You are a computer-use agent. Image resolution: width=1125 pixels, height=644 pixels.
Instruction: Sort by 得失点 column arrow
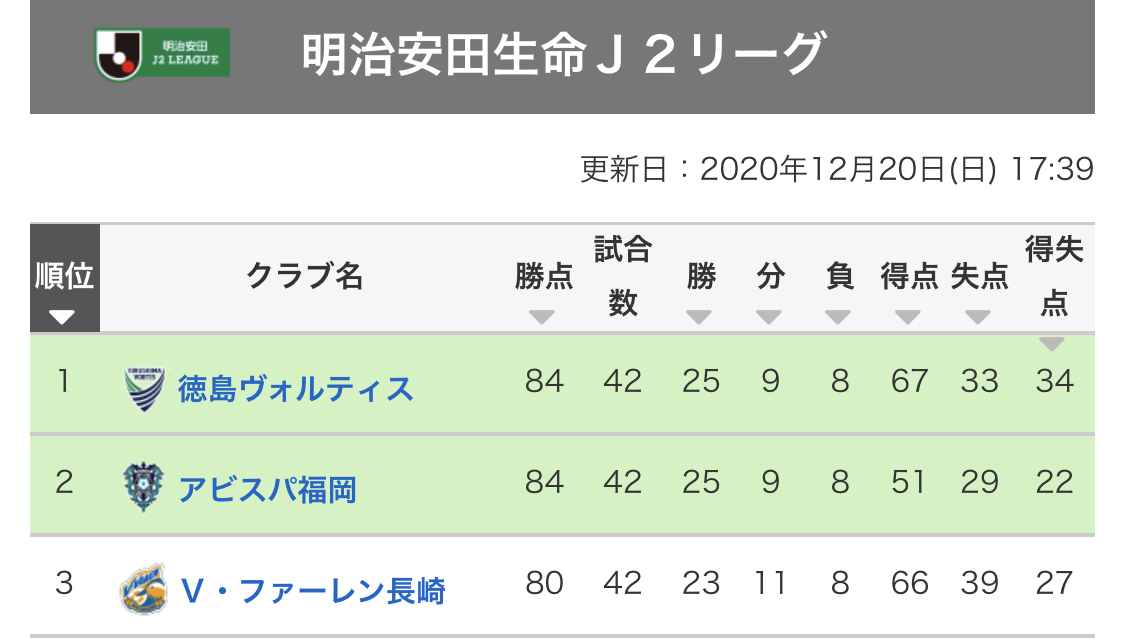(1052, 344)
